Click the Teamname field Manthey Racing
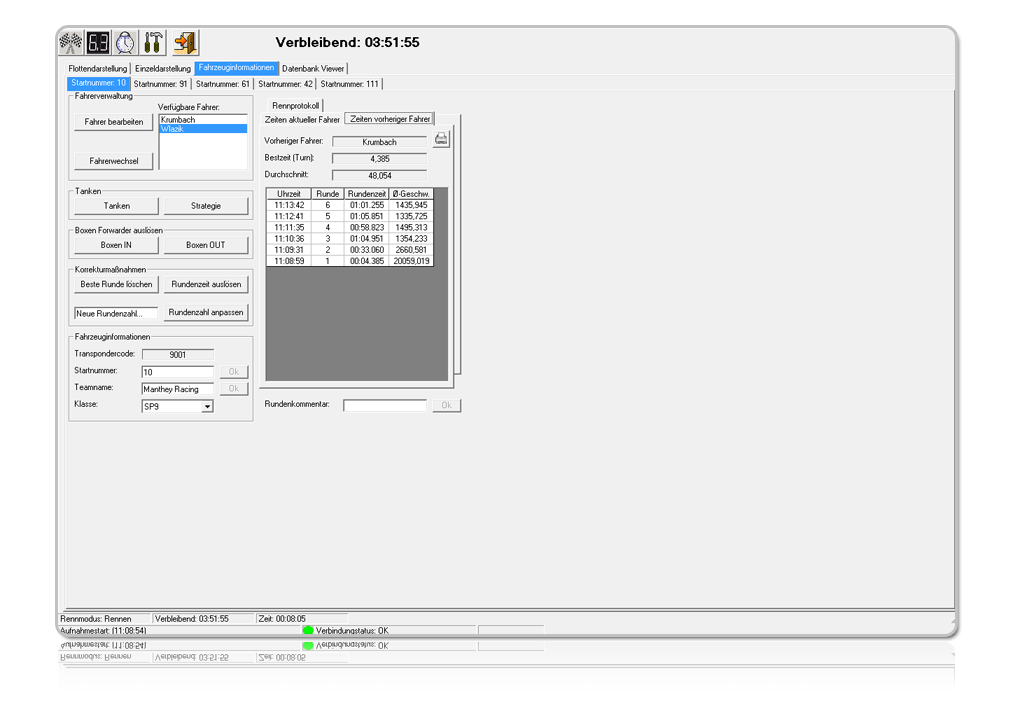Screen dimensions: 1024x713 click(x=178, y=389)
